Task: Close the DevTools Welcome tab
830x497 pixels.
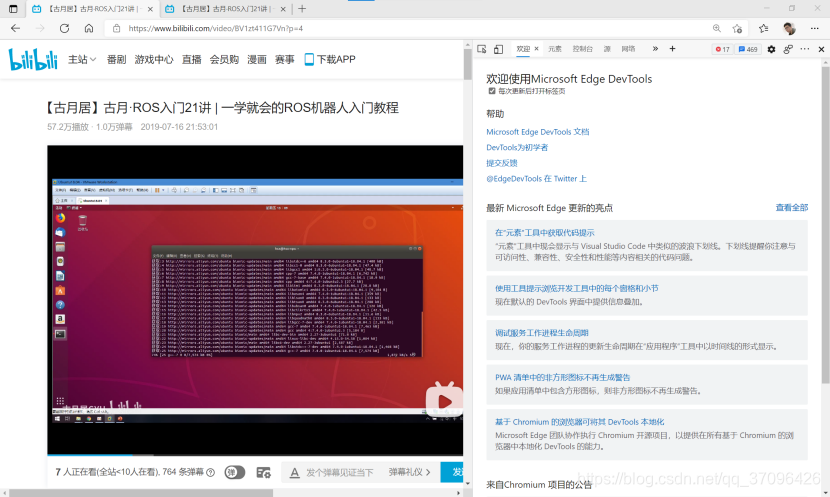Action: pyautogui.click(x=537, y=49)
